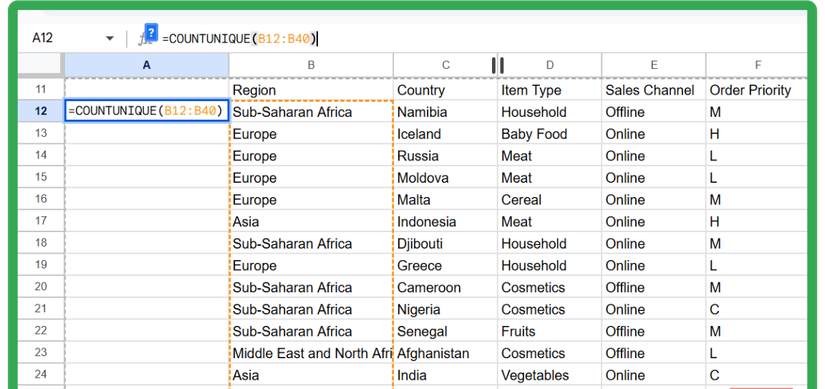Click the Sub-Saharan Africa cell in row 12
Screen dimensions: 825x389
click(311, 112)
